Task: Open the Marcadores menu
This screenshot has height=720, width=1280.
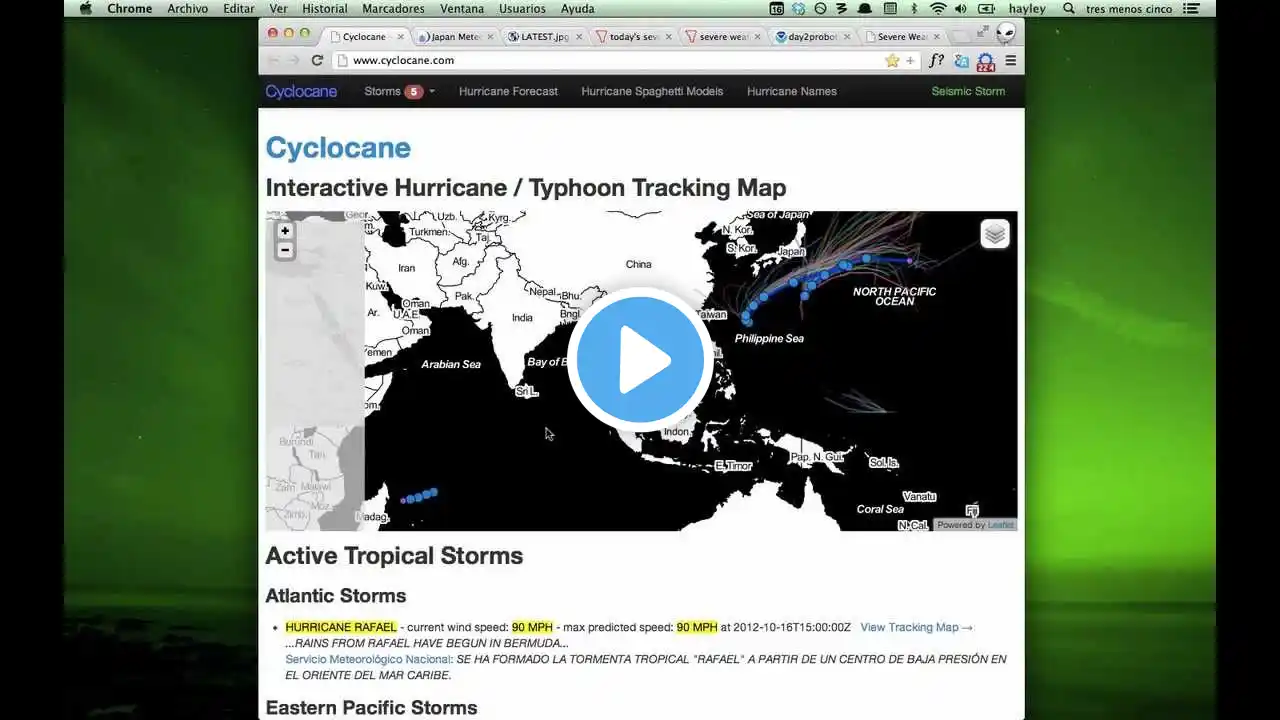Action: pyautogui.click(x=393, y=8)
